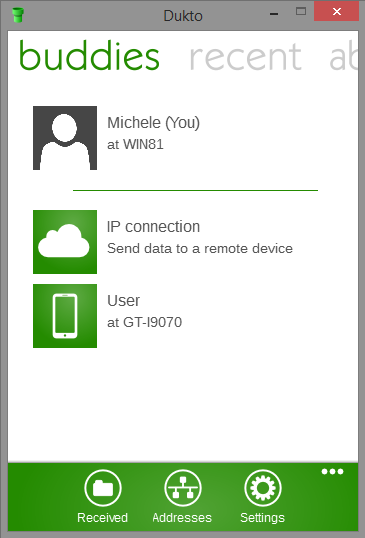Viewport: 365px width, 538px height.
Task: Select "IP connection" buddy title
Action: (153, 227)
